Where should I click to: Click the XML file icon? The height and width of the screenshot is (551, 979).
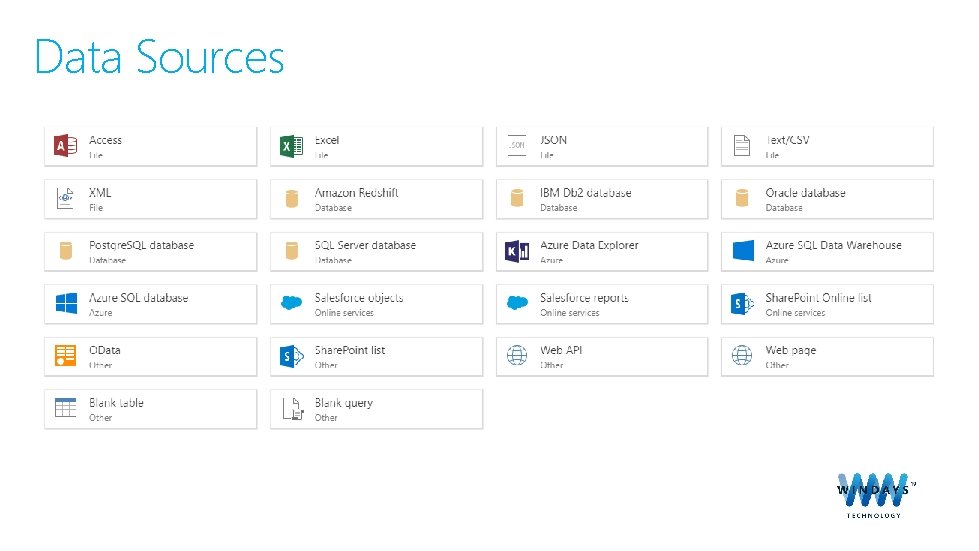[66, 198]
